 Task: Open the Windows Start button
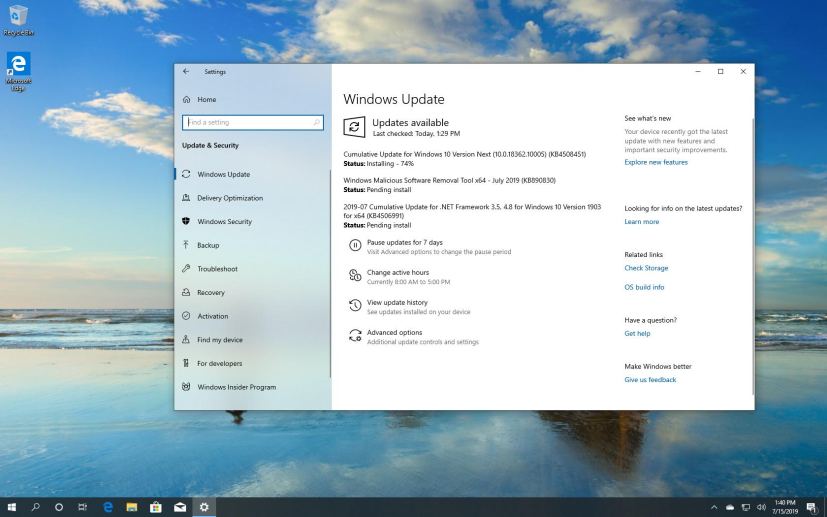tap(11, 507)
